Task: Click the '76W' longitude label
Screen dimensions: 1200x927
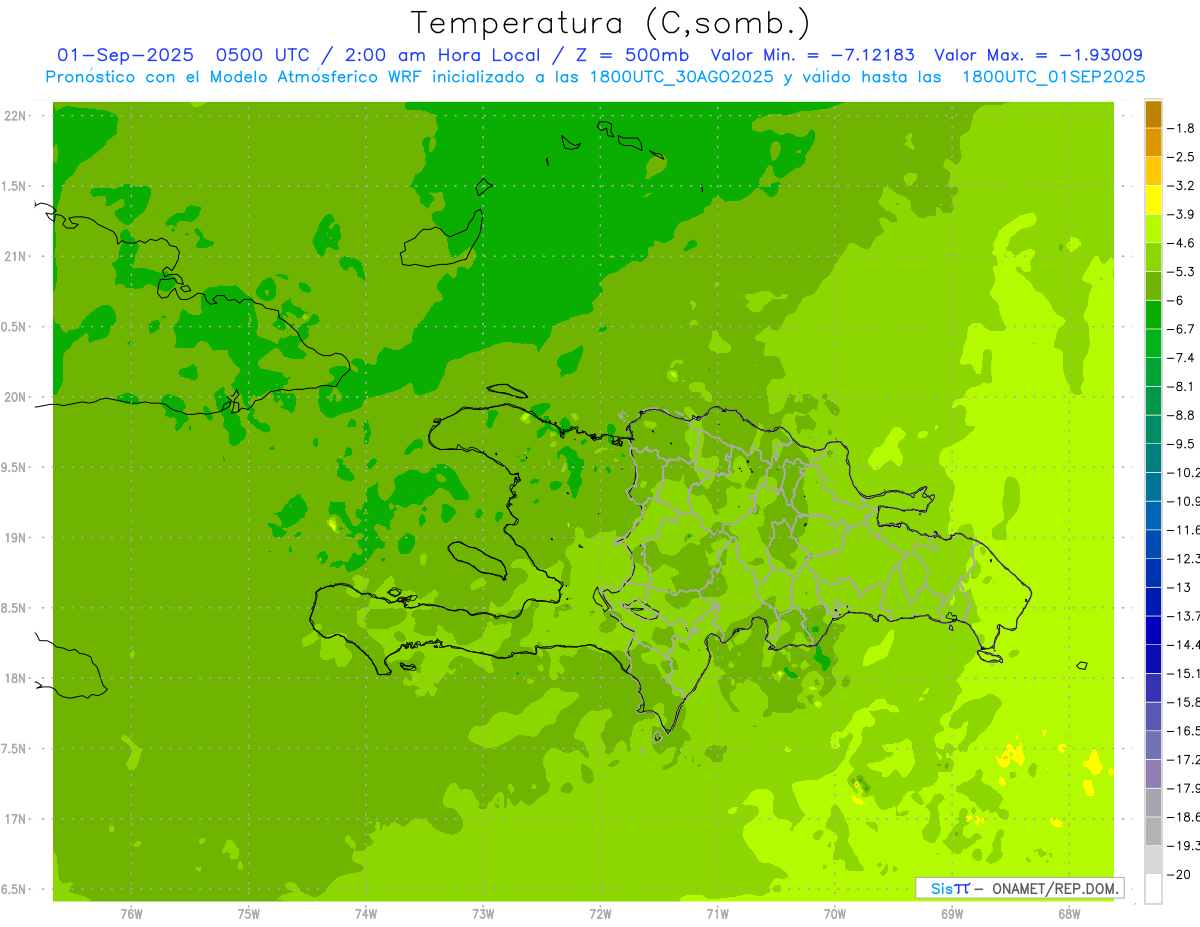Action: tap(131, 914)
